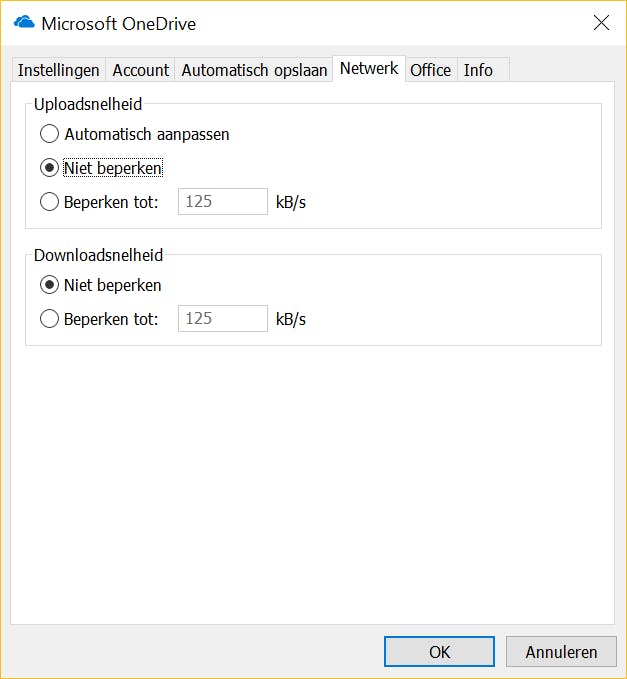The height and width of the screenshot is (679, 627).
Task: Click the download limit kB/s input field
Action: point(222,319)
